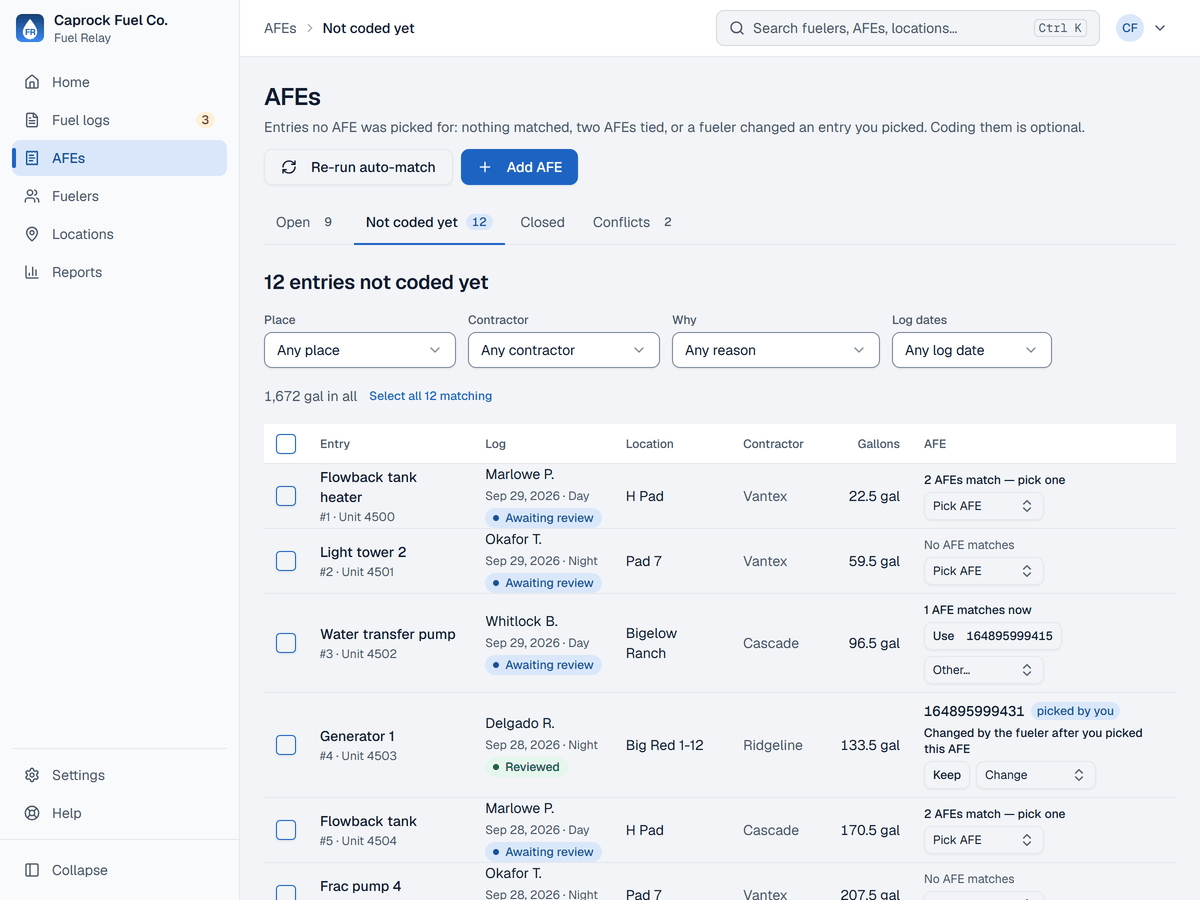Click the plus icon on Add AFE

[x=485, y=167]
